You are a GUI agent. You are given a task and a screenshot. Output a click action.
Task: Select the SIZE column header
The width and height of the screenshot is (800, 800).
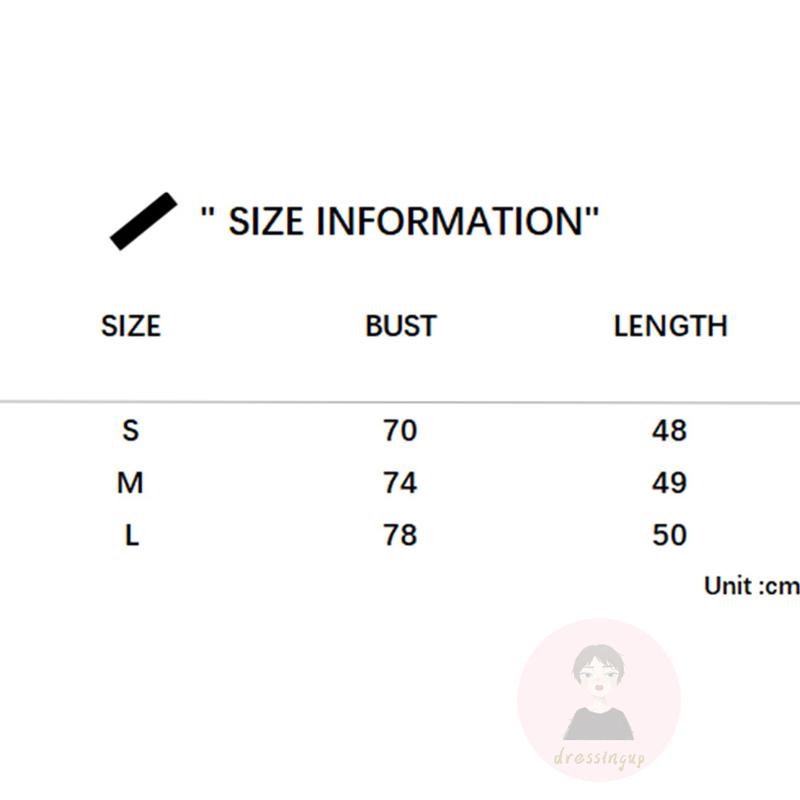coord(131,326)
